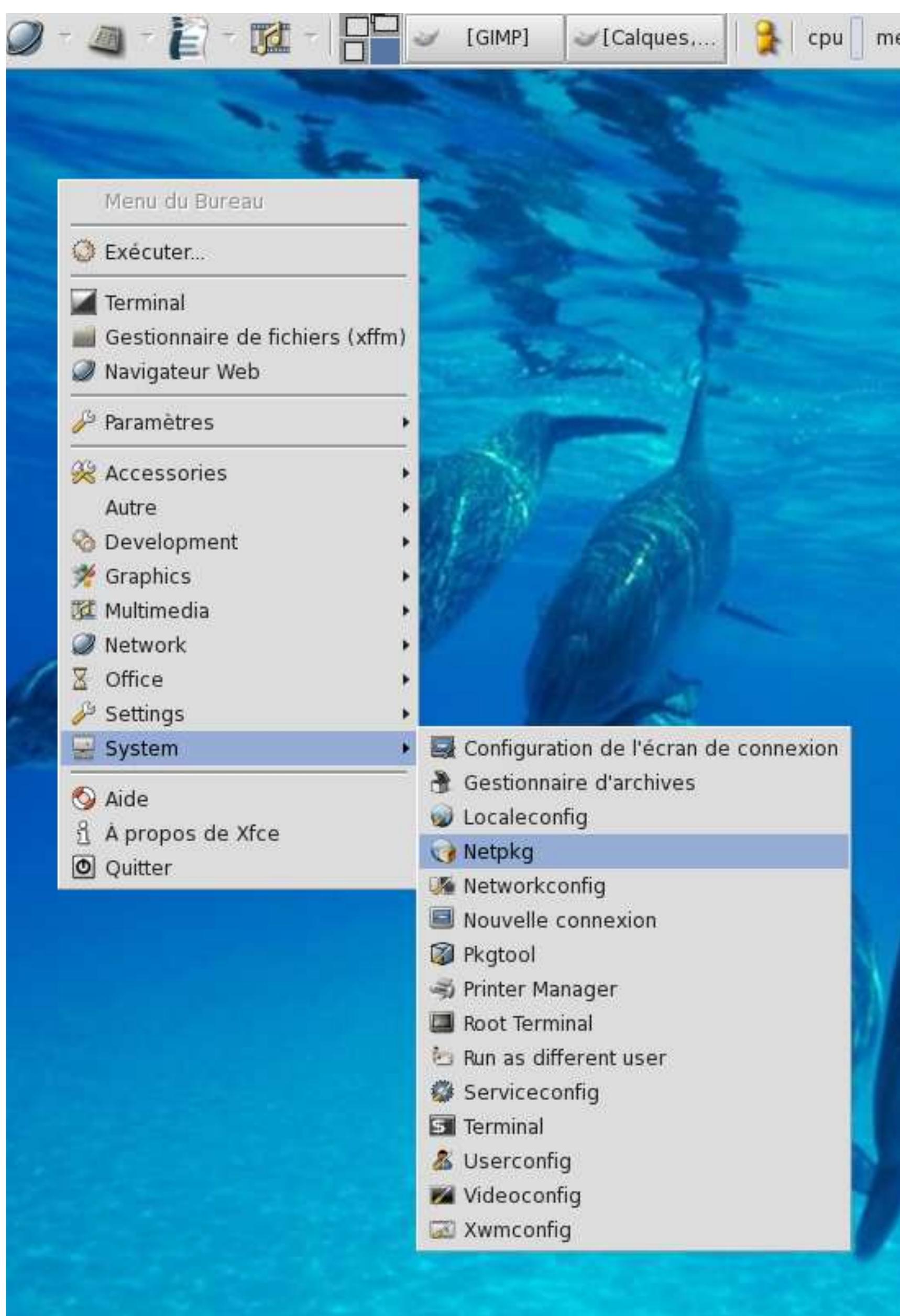Click the Netpkg package icon
This screenshot has height=1316, width=900.
coord(442,852)
